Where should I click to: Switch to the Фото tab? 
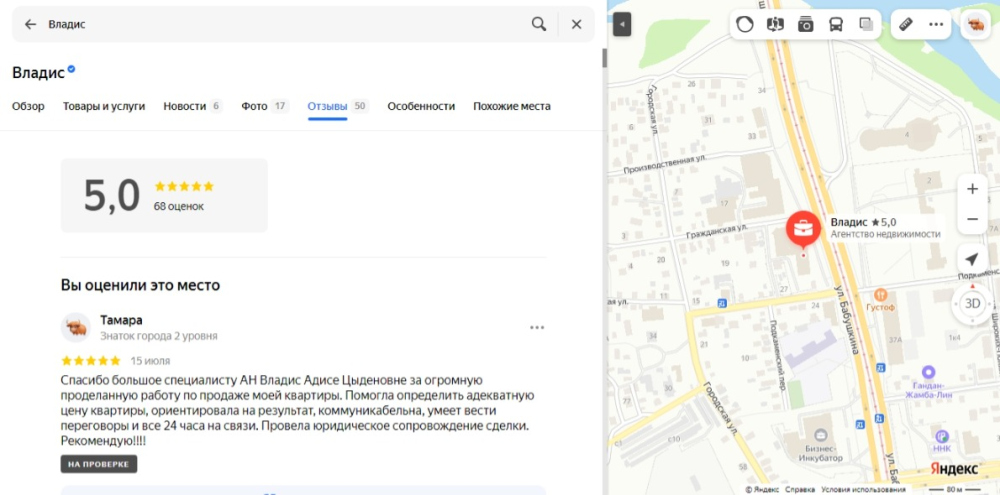tap(265, 107)
